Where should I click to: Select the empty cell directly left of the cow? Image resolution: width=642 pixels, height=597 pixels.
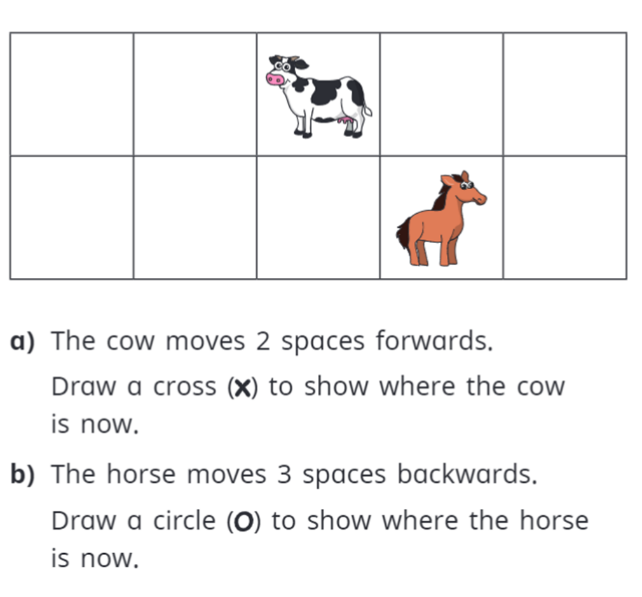pos(195,94)
